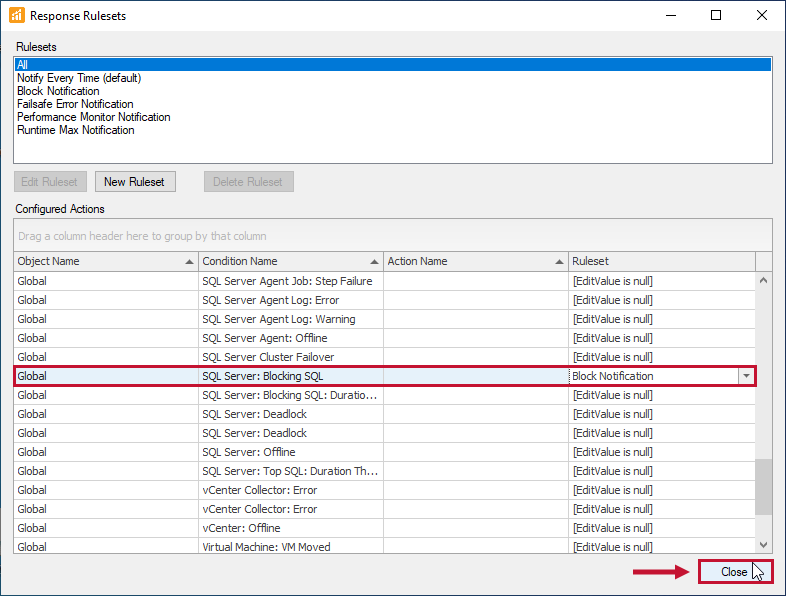This screenshot has height=596, width=786.
Task: Click the Response Rulesets app icon
Action: coord(17,16)
